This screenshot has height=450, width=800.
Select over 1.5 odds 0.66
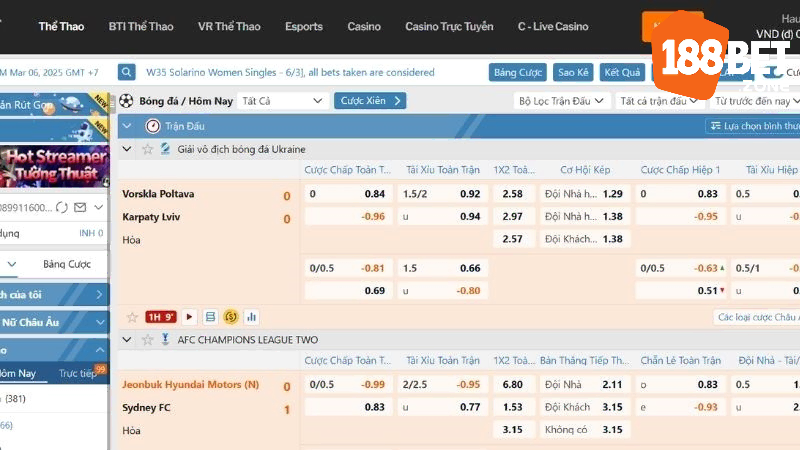tap(442, 268)
